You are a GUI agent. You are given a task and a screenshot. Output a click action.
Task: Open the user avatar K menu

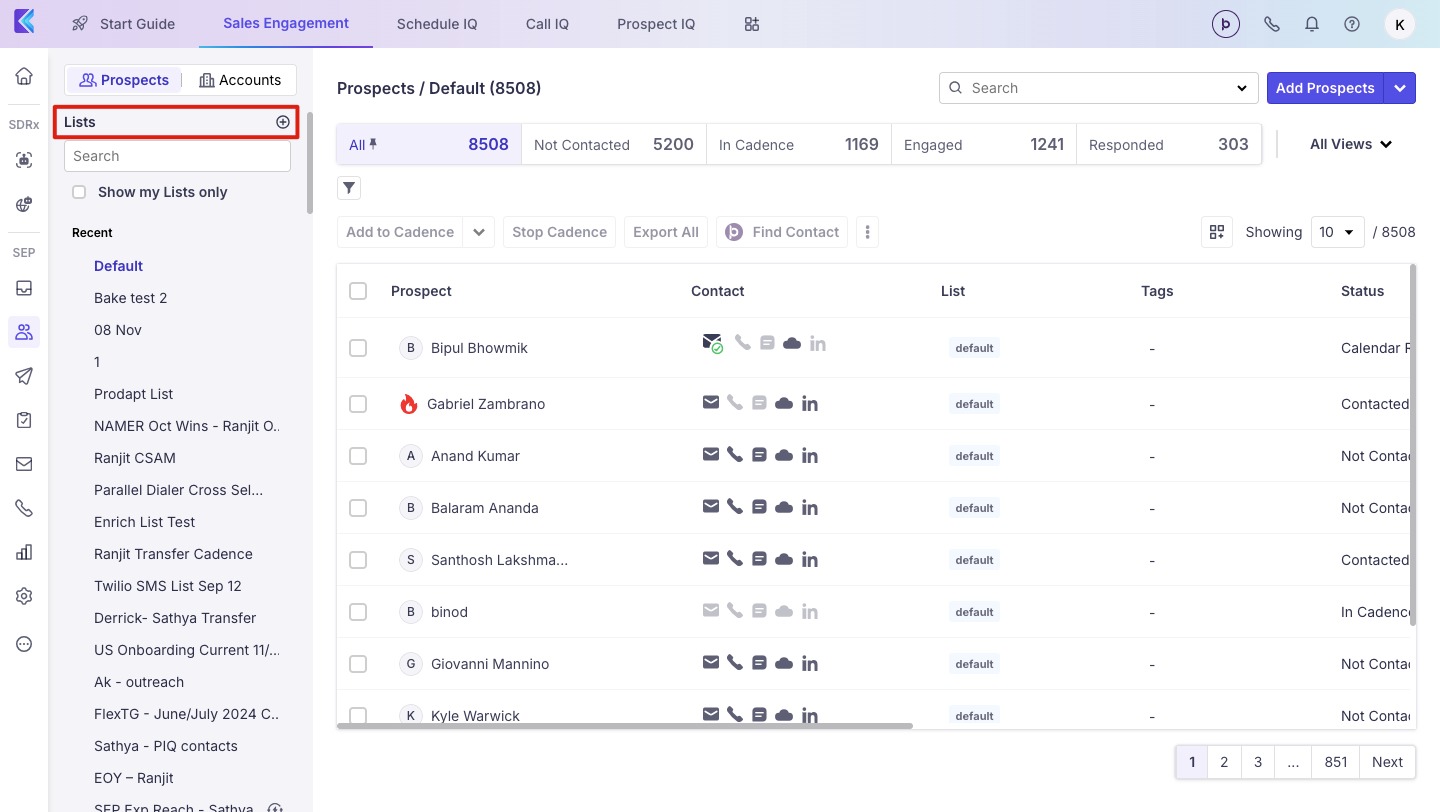1400,24
